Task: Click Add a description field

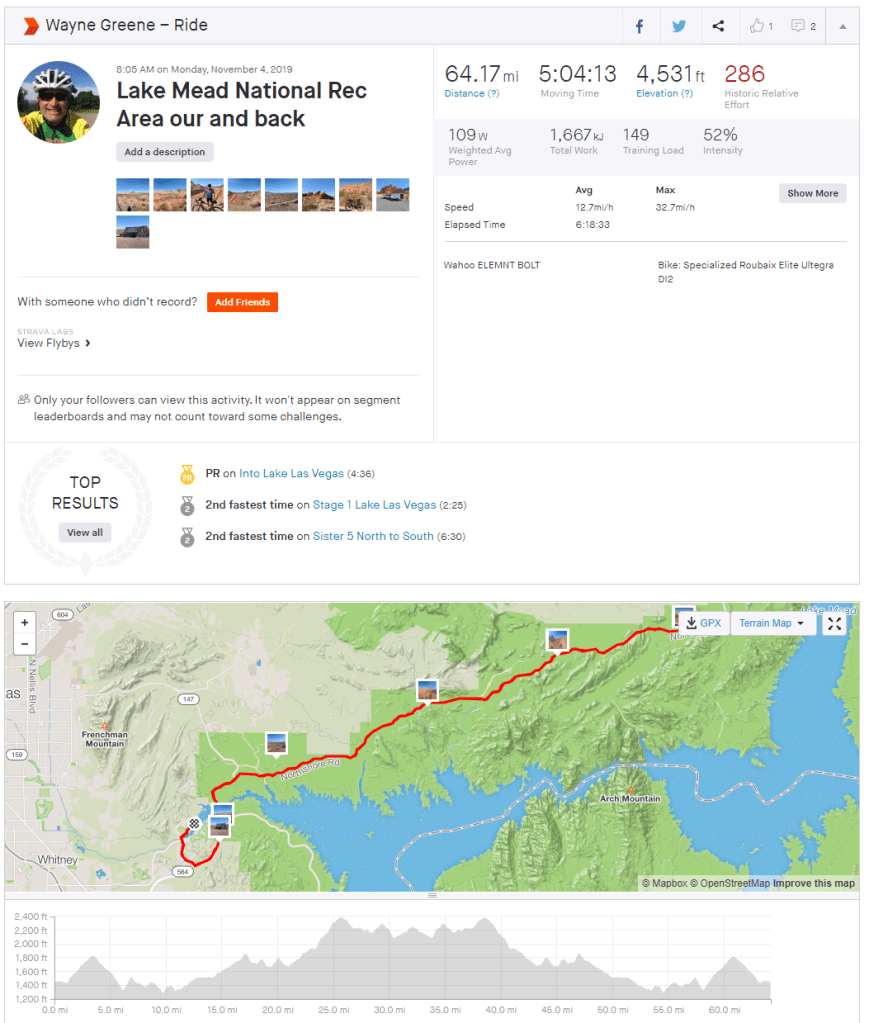Action: click(x=165, y=152)
